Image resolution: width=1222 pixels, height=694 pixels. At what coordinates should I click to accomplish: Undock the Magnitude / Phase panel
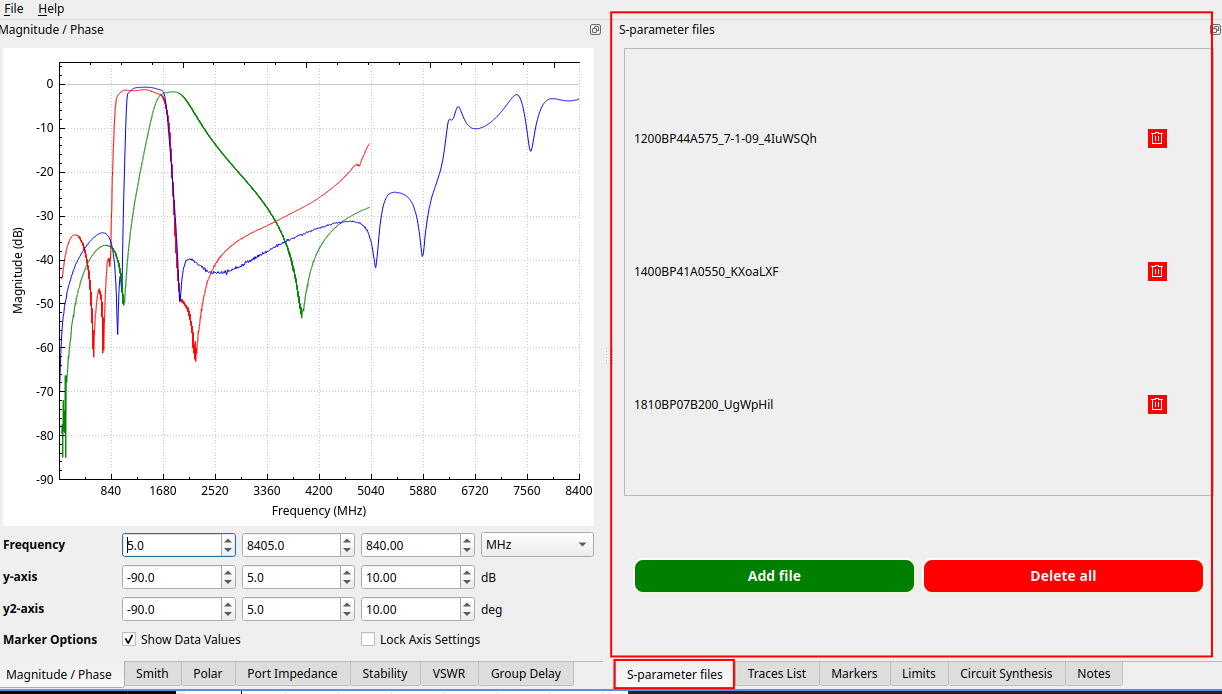click(x=596, y=30)
